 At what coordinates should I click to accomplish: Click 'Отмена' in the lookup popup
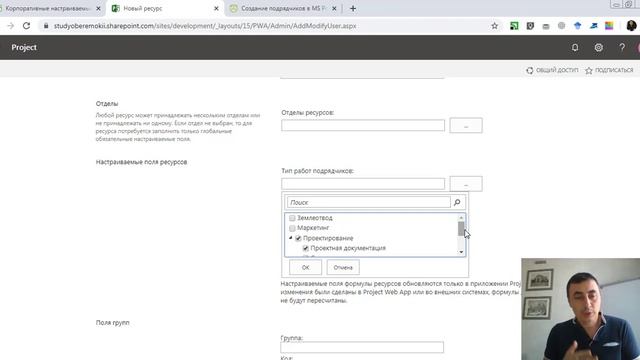(x=343, y=267)
